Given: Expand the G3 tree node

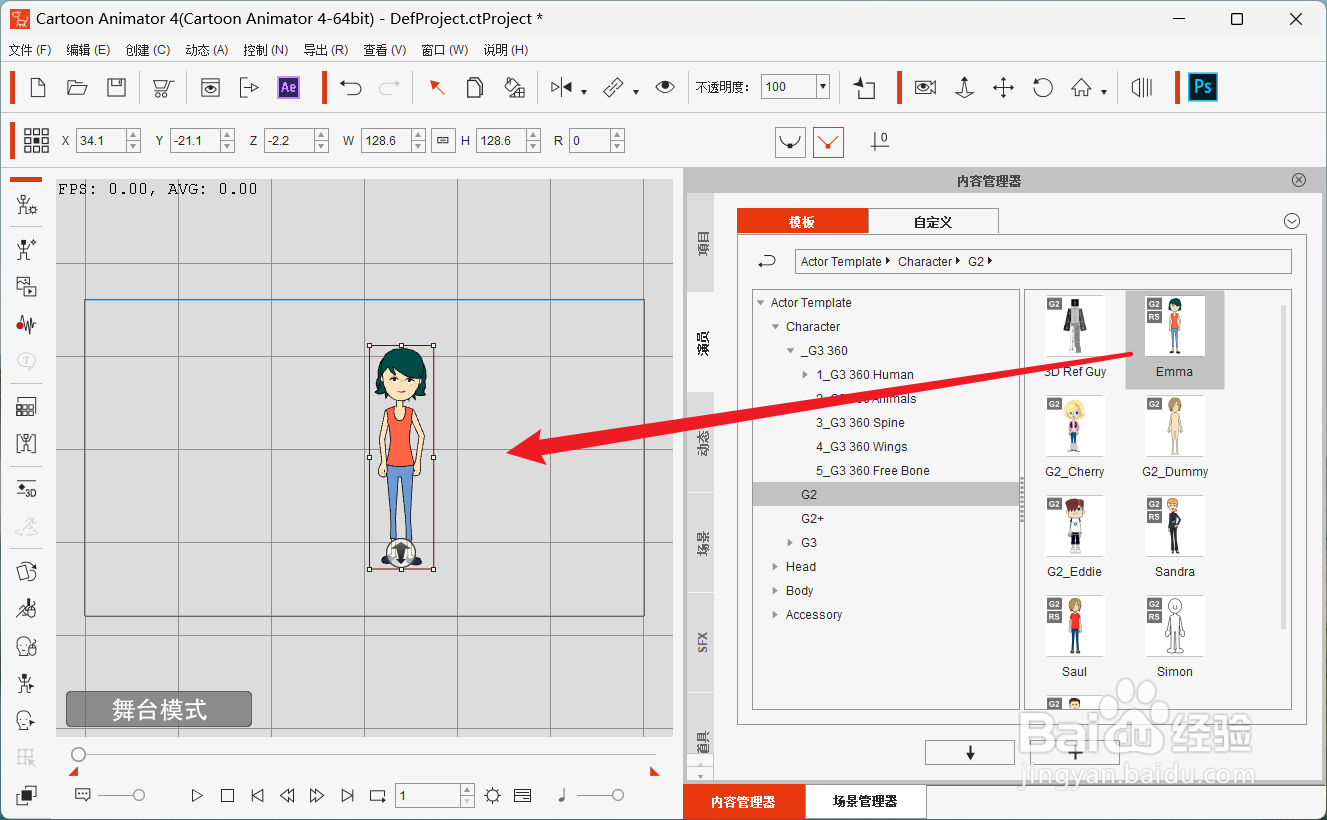Looking at the screenshot, I should (x=790, y=543).
